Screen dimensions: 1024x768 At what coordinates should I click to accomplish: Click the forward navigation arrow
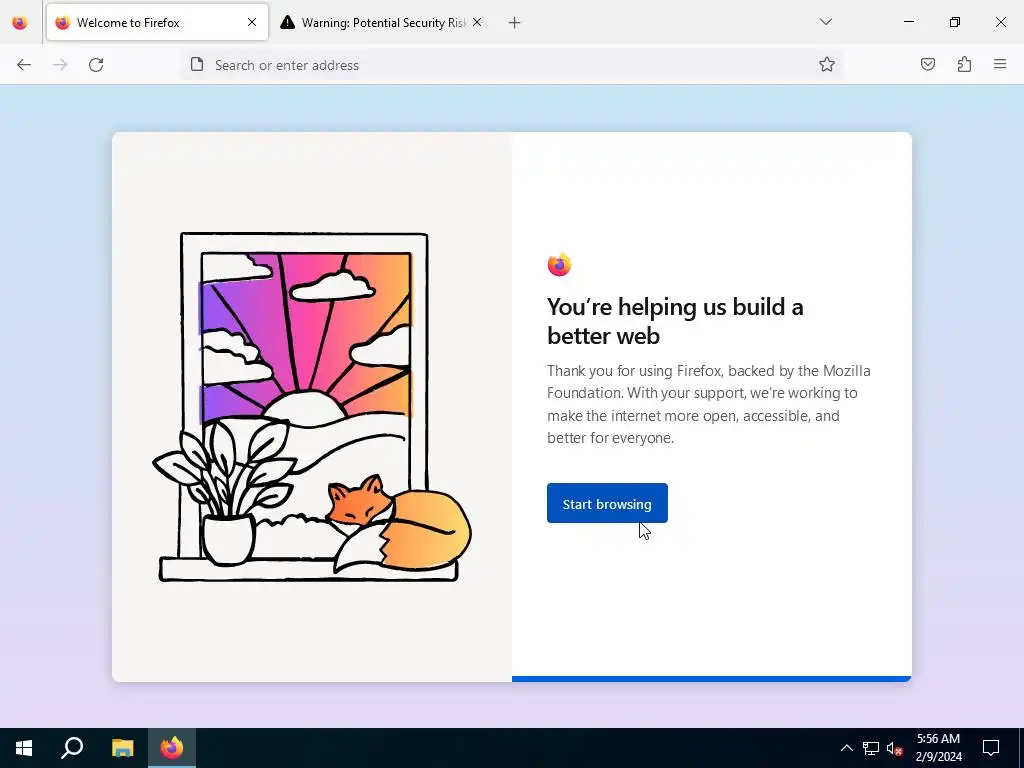click(x=60, y=65)
